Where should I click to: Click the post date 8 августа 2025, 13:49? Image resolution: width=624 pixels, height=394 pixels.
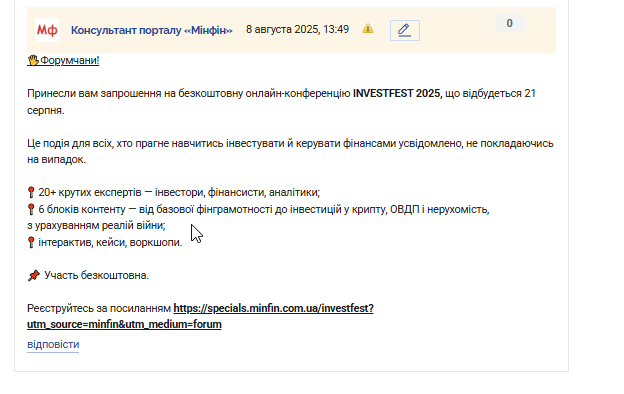coord(297,29)
